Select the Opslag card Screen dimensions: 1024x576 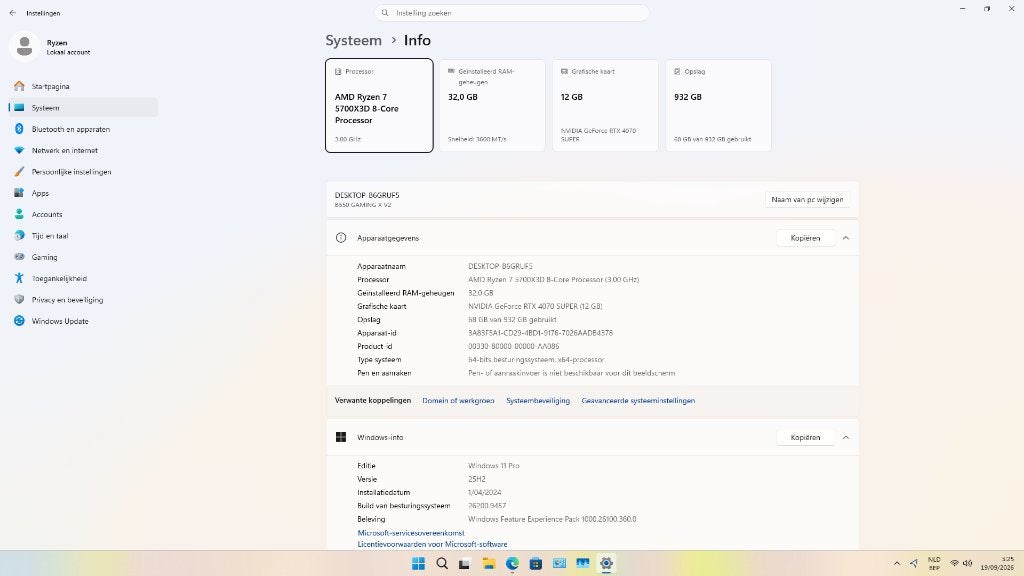click(x=718, y=106)
